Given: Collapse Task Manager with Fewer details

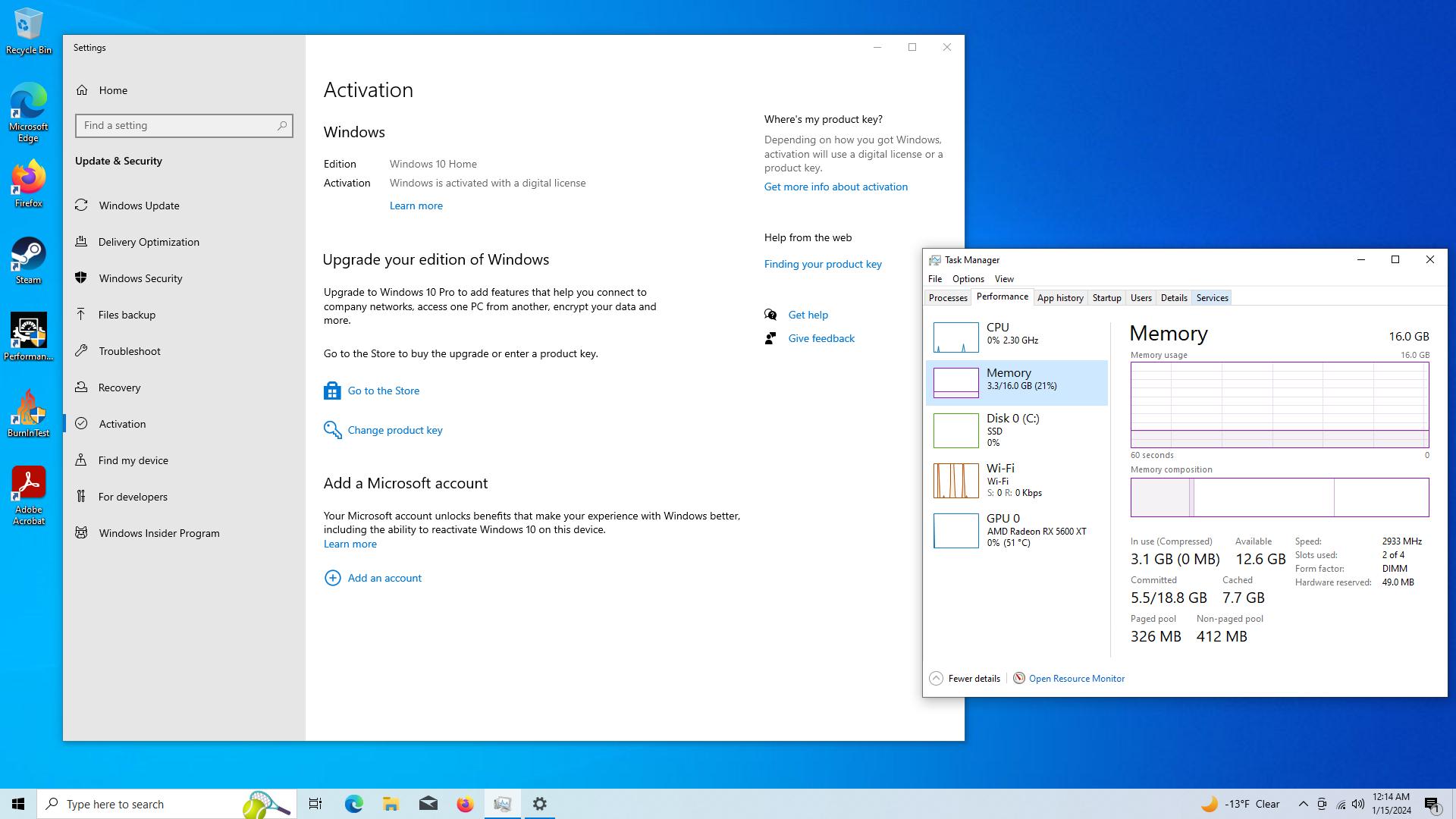Looking at the screenshot, I should pyautogui.click(x=965, y=679).
